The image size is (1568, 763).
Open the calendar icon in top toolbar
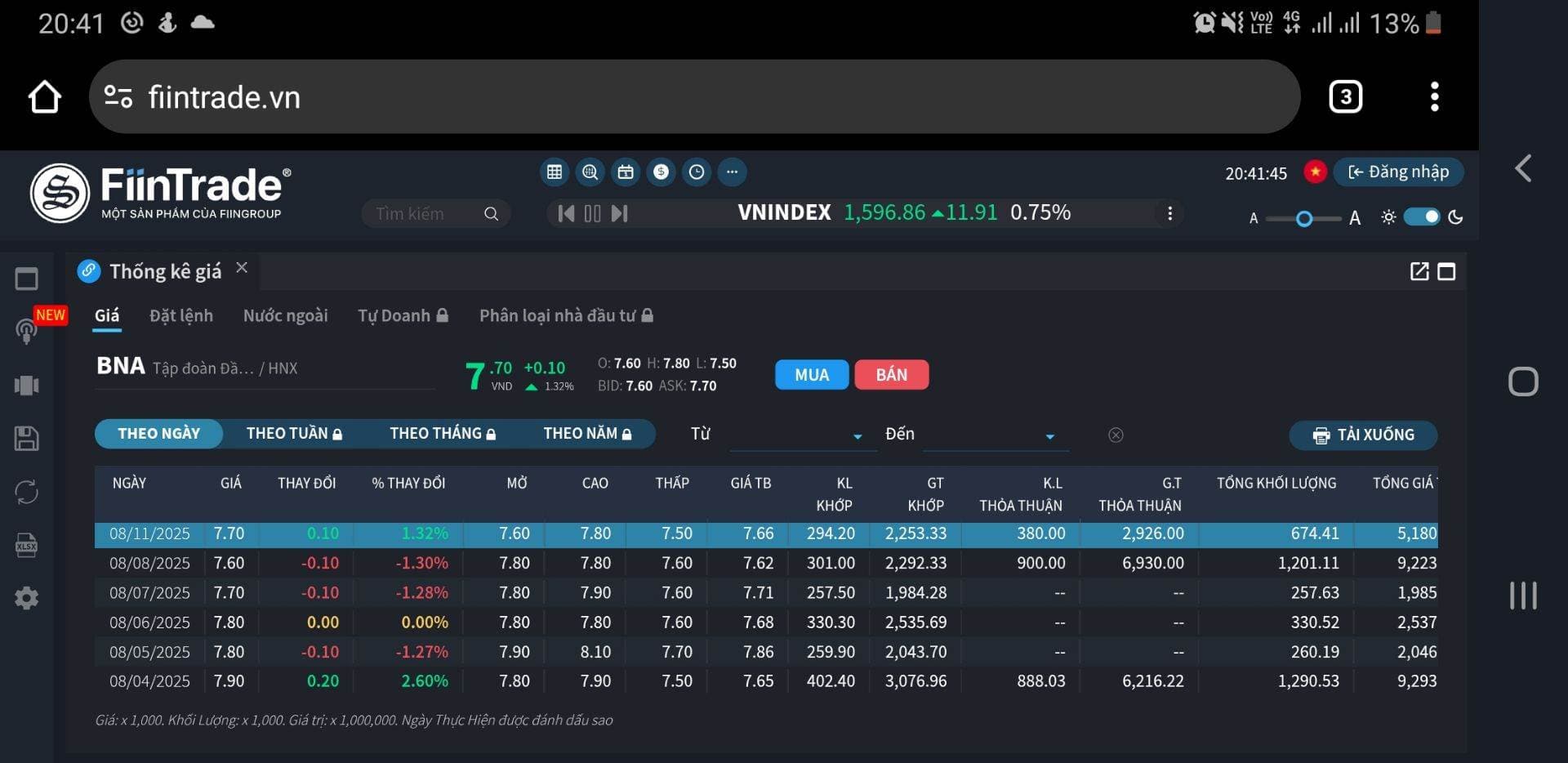626,172
